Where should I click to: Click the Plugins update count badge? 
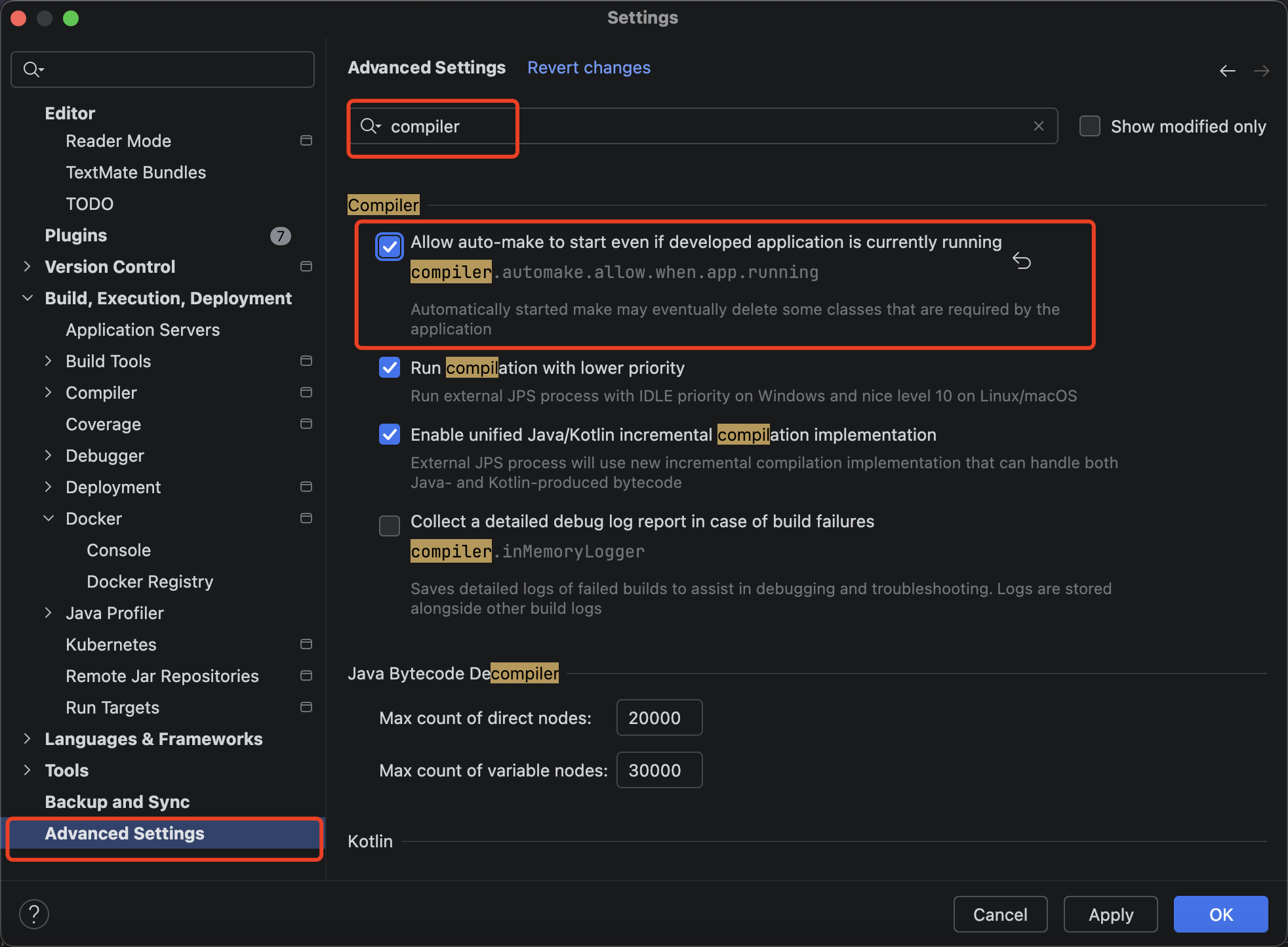pos(280,235)
